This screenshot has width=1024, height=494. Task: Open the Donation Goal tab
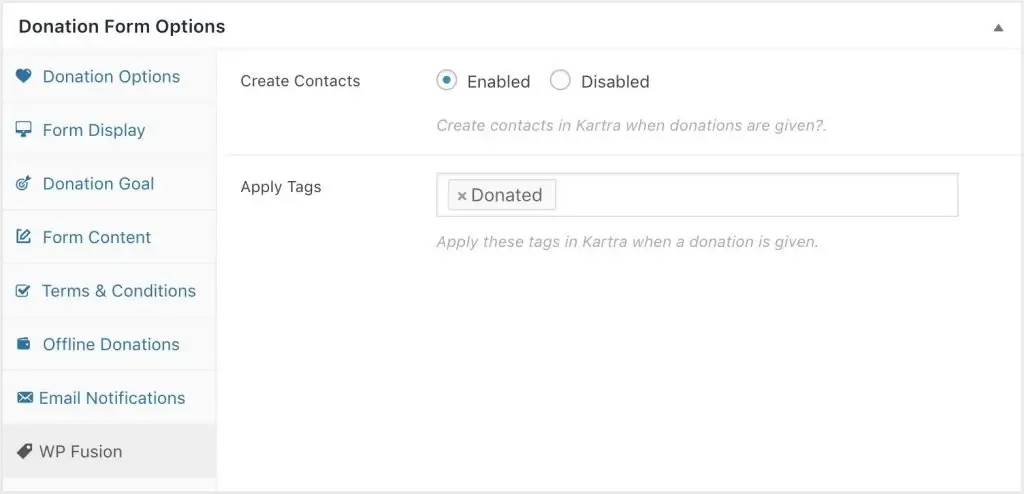[98, 184]
